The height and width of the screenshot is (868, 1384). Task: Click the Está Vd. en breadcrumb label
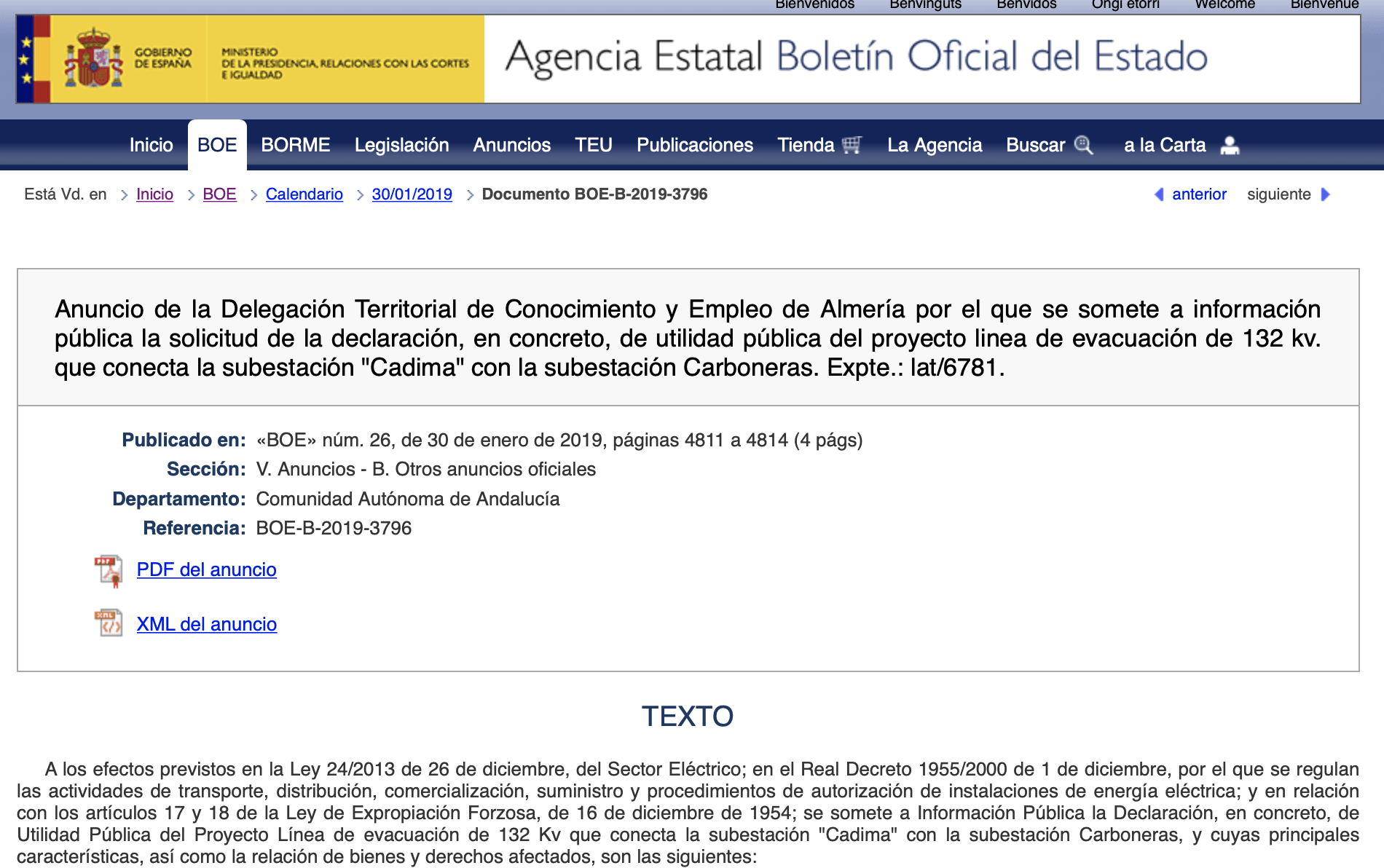pos(66,194)
